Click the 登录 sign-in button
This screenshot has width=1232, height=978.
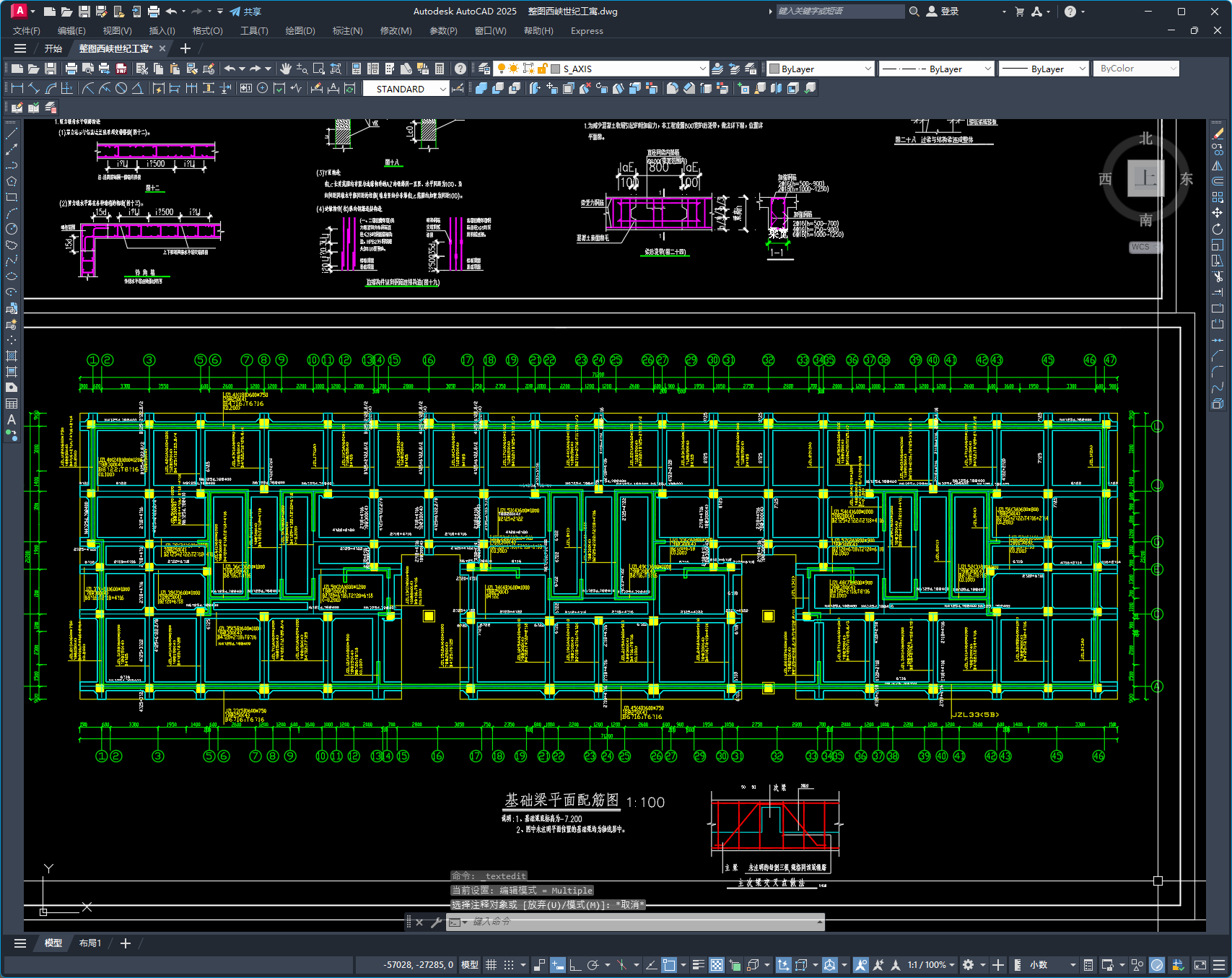(x=943, y=12)
